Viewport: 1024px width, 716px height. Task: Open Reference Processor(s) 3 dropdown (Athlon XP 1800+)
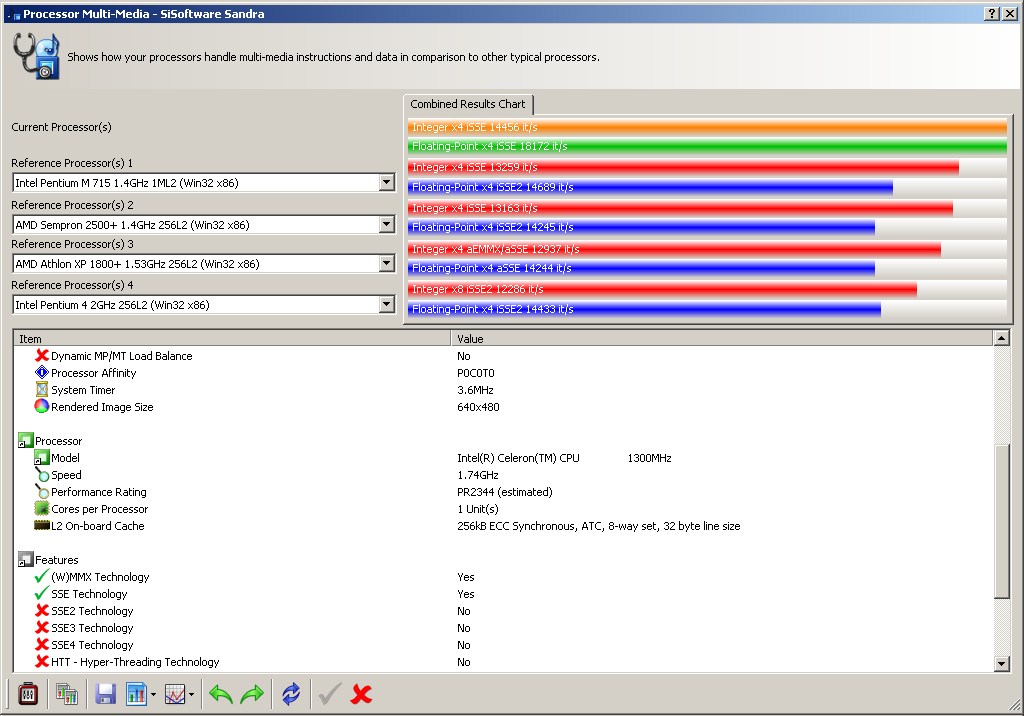(x=387, y=264)
